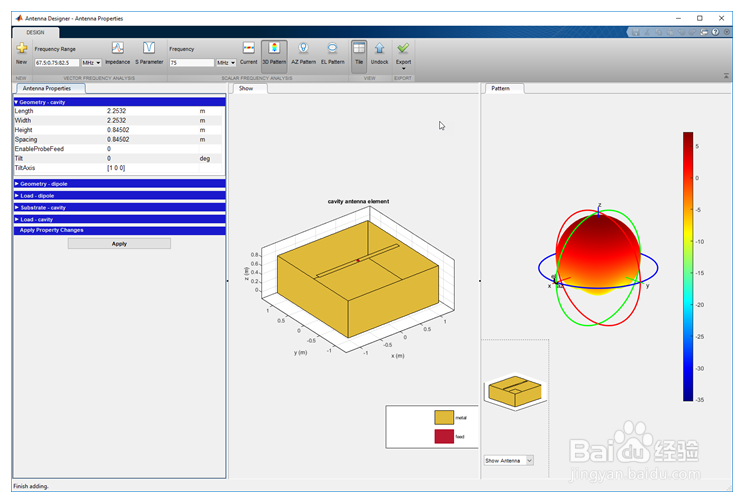The height and width of the screenshot is (500, 742).
Task: Open the EL Pattern plot
Action: 333,53
